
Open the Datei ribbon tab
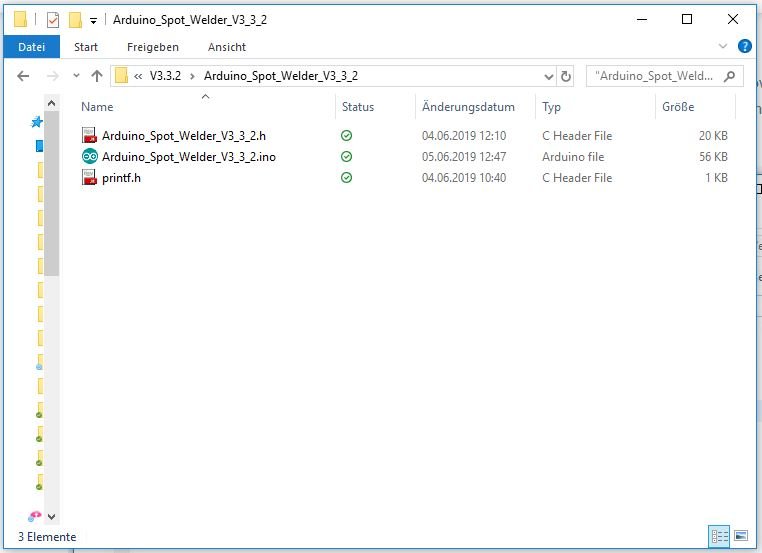32,47
